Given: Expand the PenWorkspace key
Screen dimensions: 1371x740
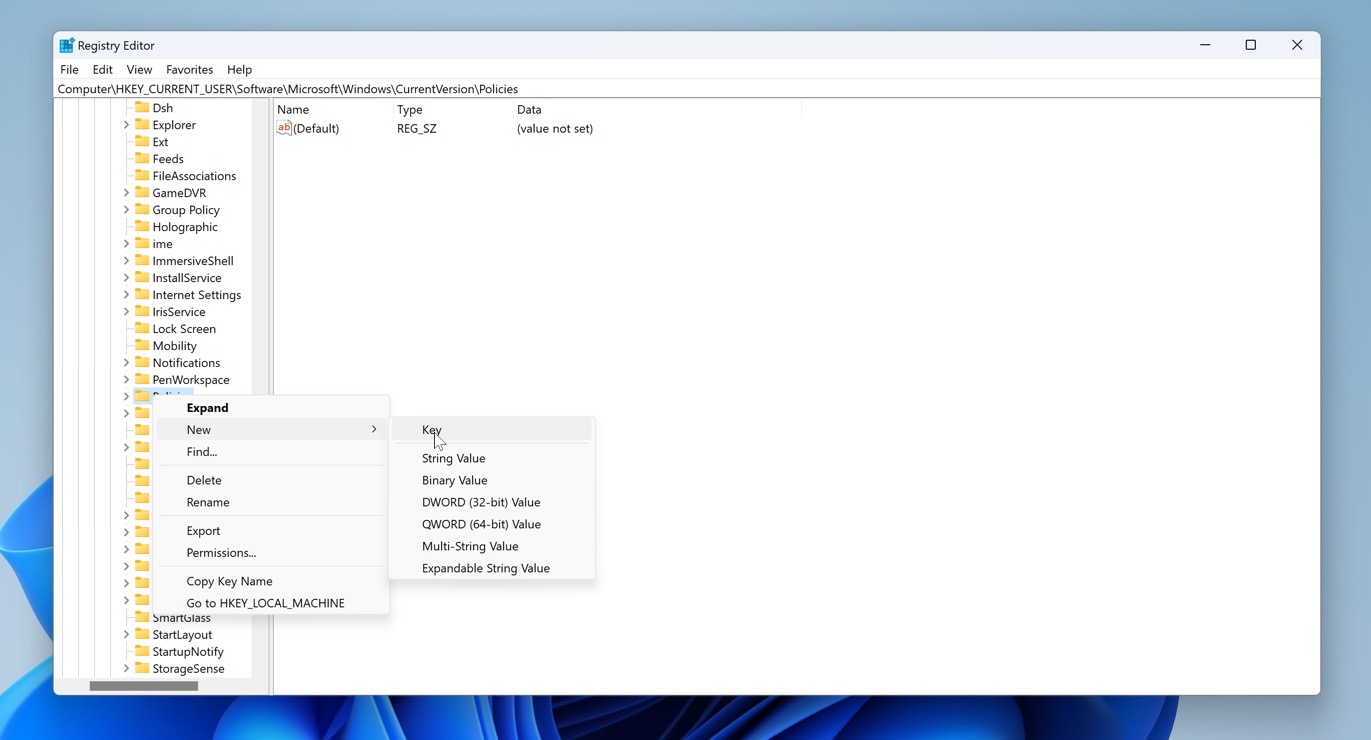Looking at the screenshot, I should pyautogui.click(x=126, y=380).
